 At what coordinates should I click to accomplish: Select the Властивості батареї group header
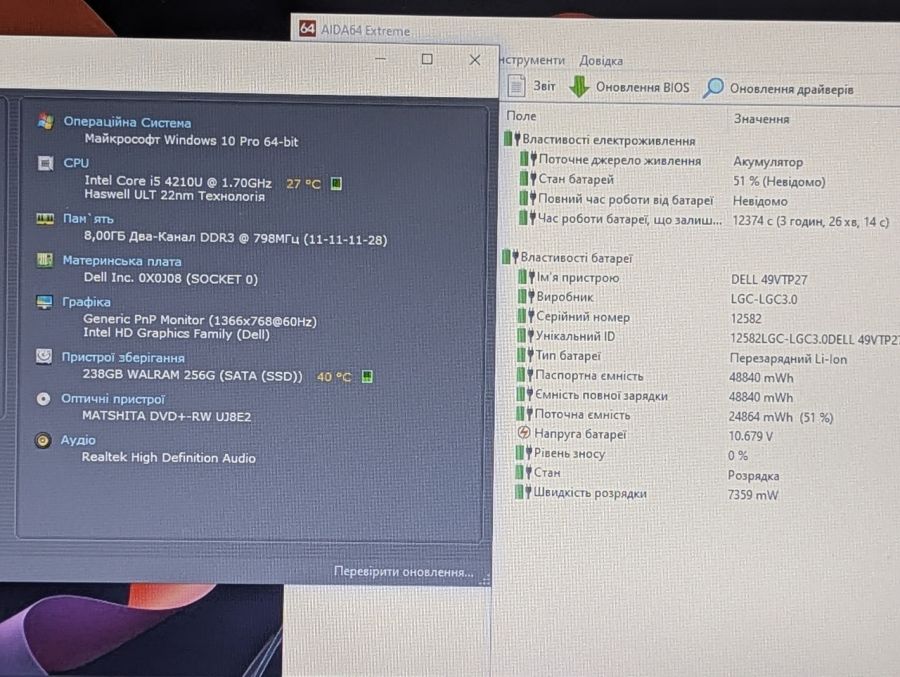pos(567,258)
